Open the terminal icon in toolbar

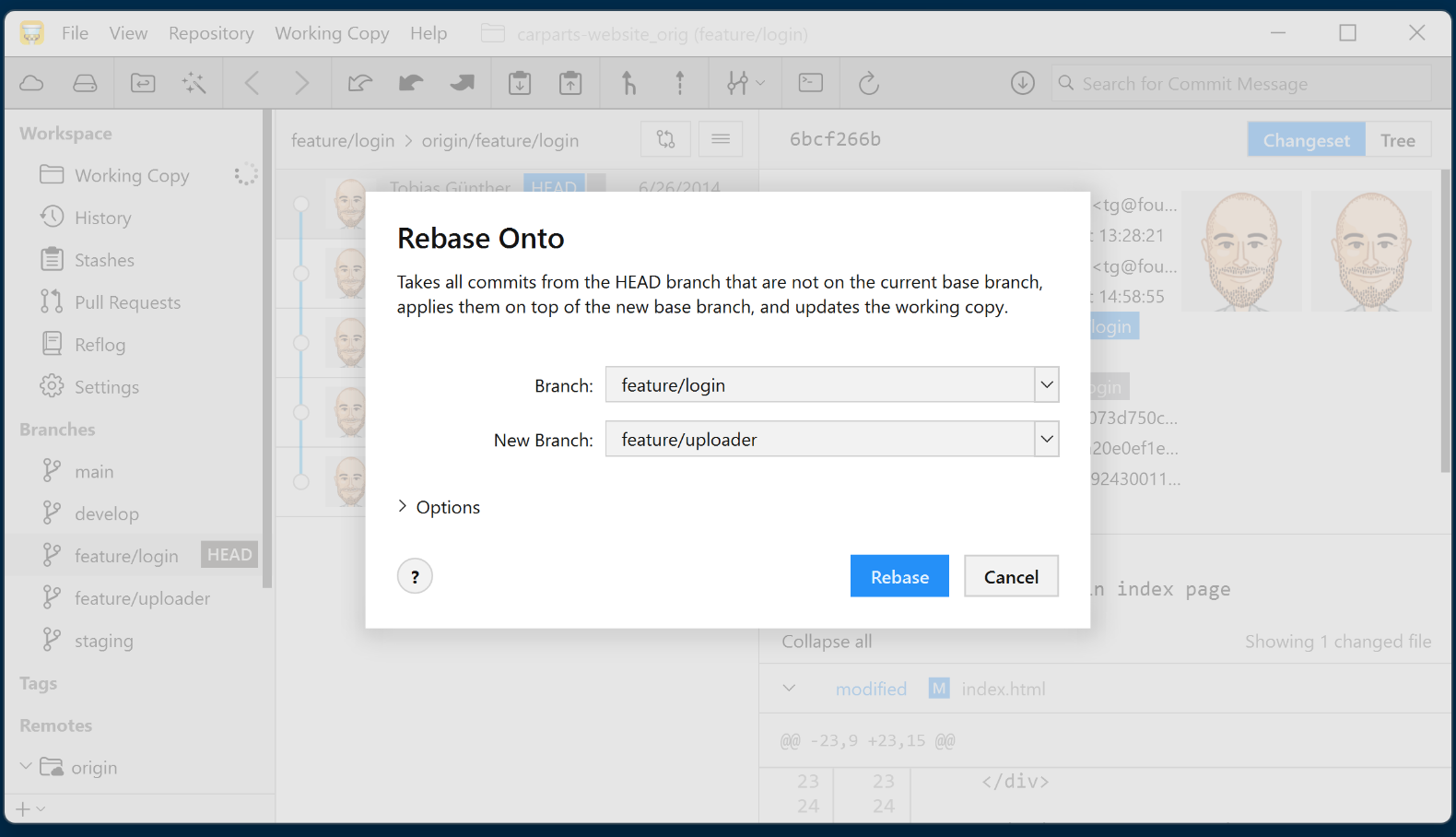[x=811, y=84]
